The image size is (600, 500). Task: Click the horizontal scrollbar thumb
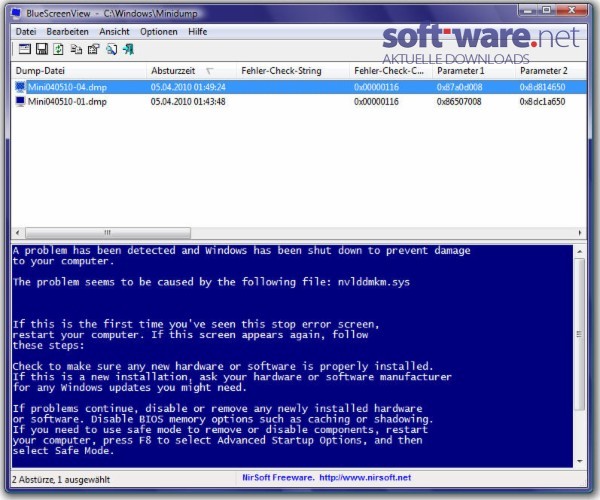click(x=108, y=233)
